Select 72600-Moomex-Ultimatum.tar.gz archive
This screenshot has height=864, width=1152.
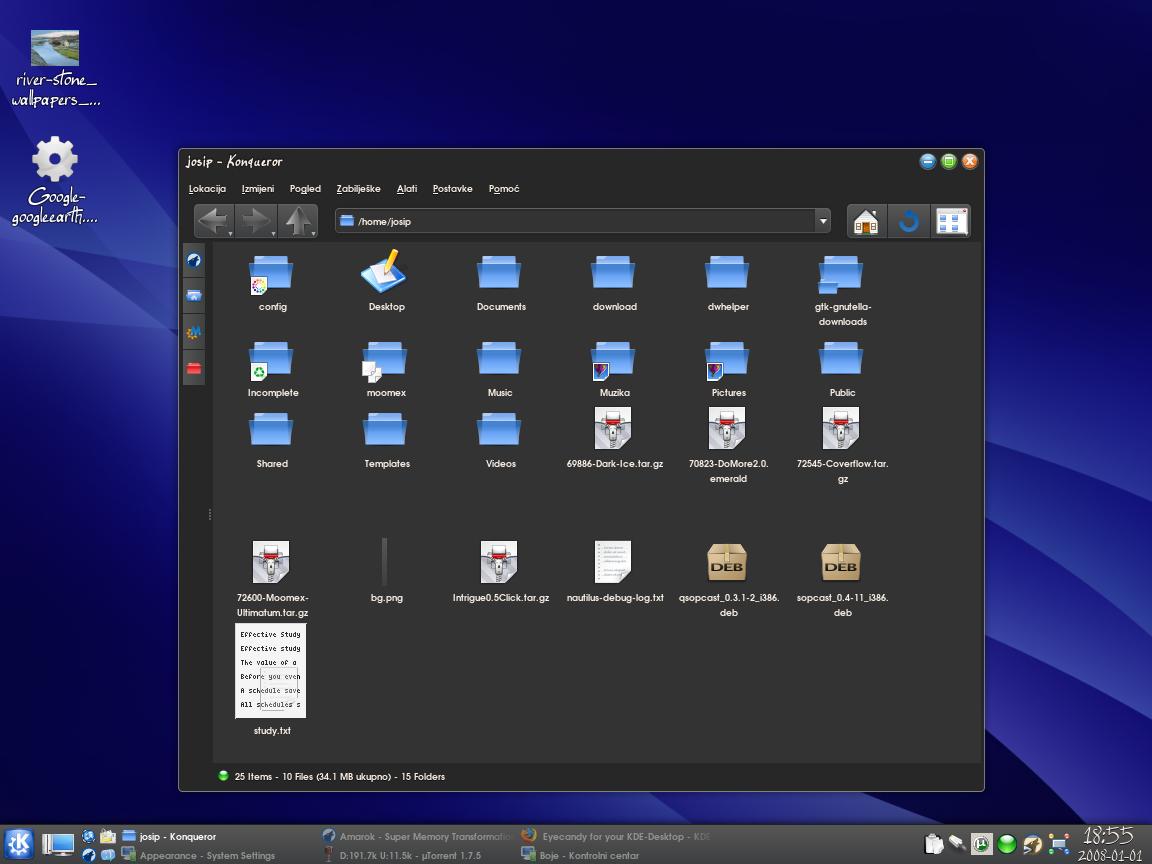(x=272, y=579)
